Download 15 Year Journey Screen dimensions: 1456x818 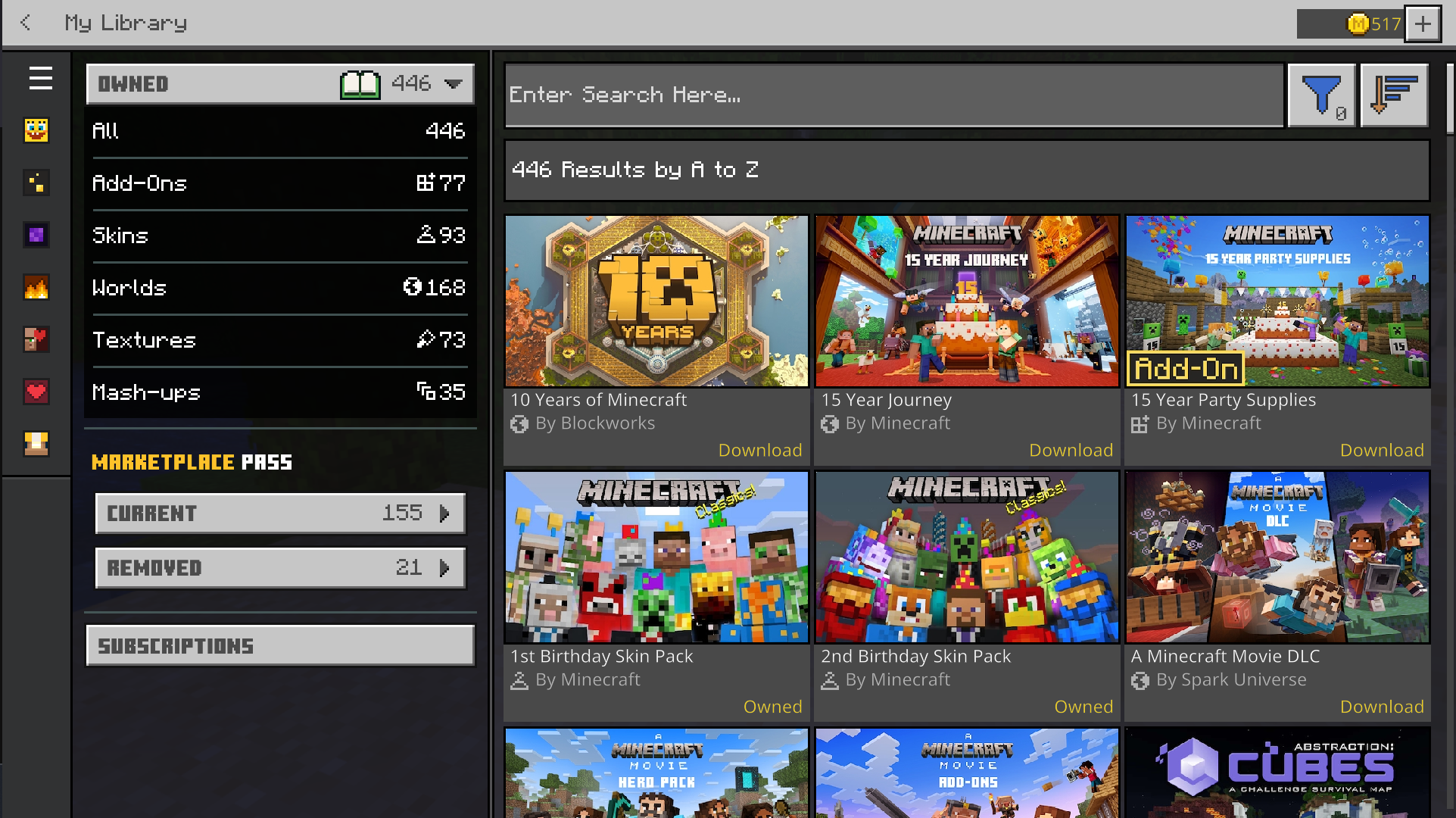tap(1070, 450)
